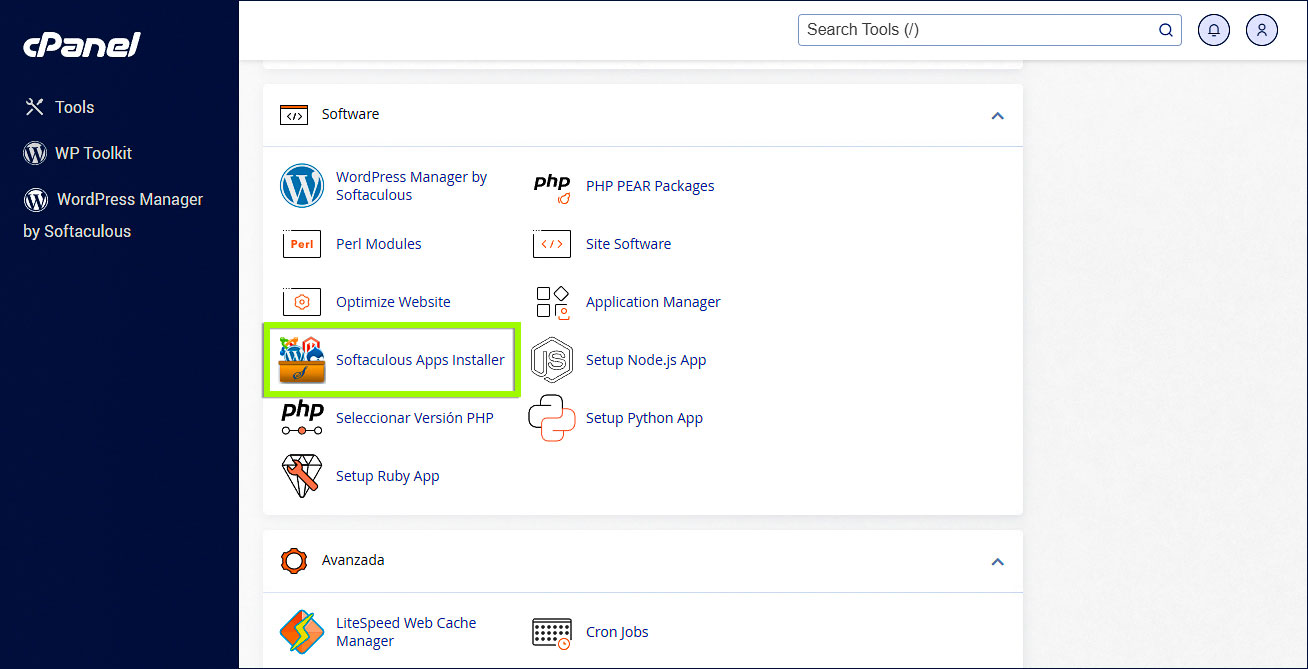1308x669 pixels.
Task: Click the Setup Python App snake icon
Action: click(552, 418)
